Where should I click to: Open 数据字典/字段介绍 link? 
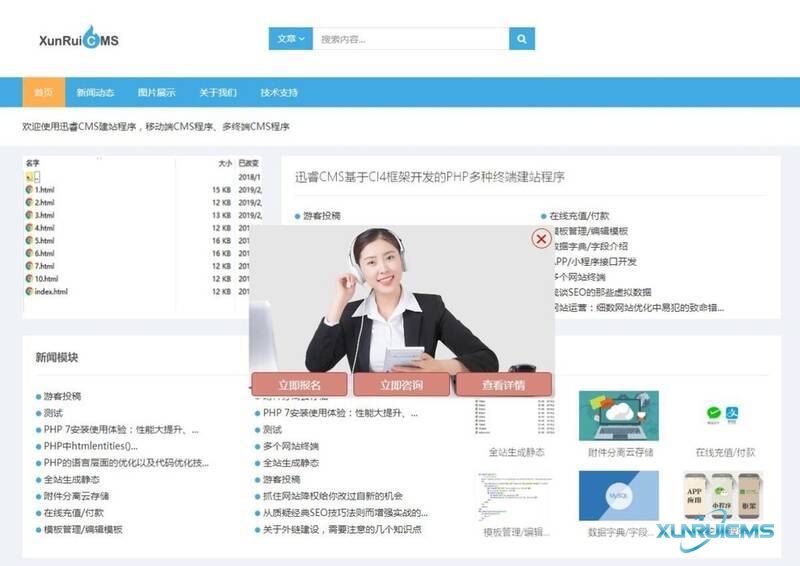591,246
